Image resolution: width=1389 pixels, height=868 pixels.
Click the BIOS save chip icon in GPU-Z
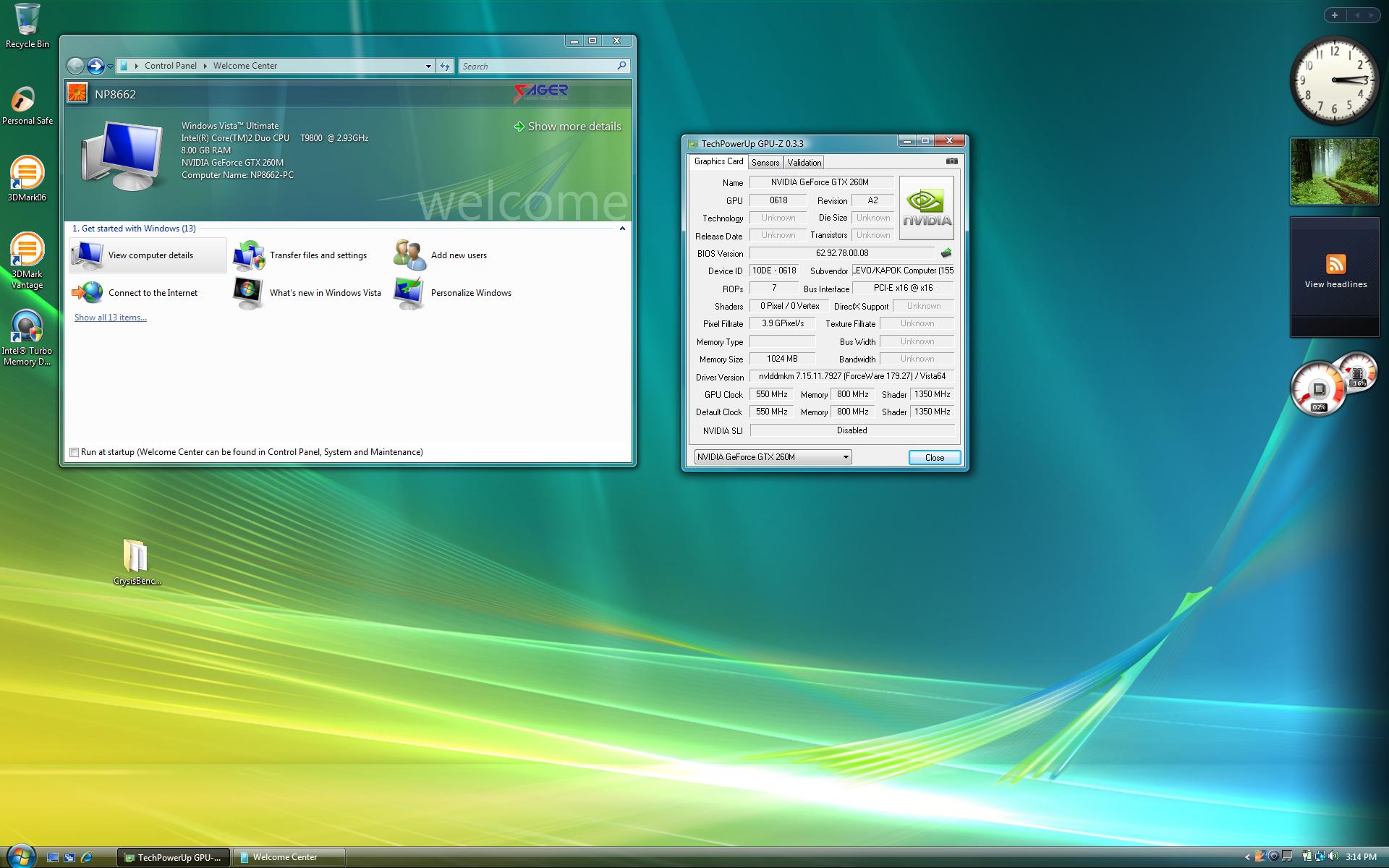coord(946,253)
